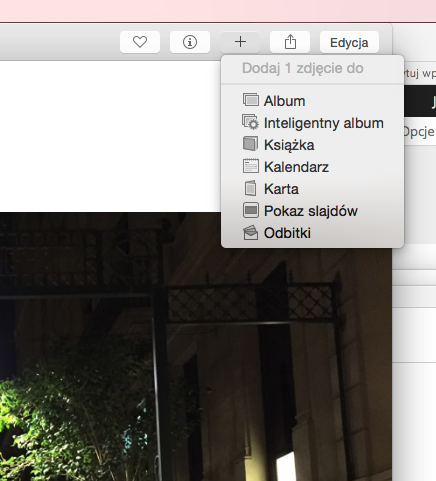Click the Edycja button
436x481 pixels.
[x=349, y=42]
